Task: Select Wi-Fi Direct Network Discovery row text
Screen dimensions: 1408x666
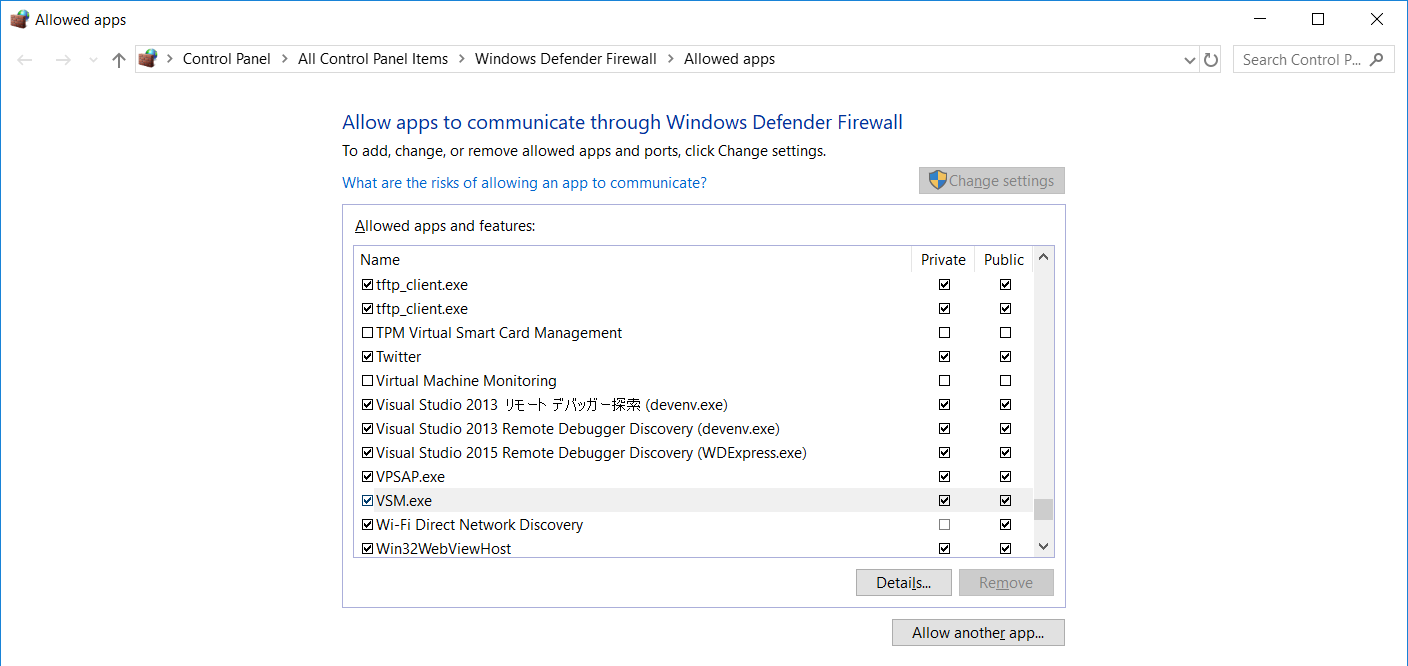Action: coord(479,525)
